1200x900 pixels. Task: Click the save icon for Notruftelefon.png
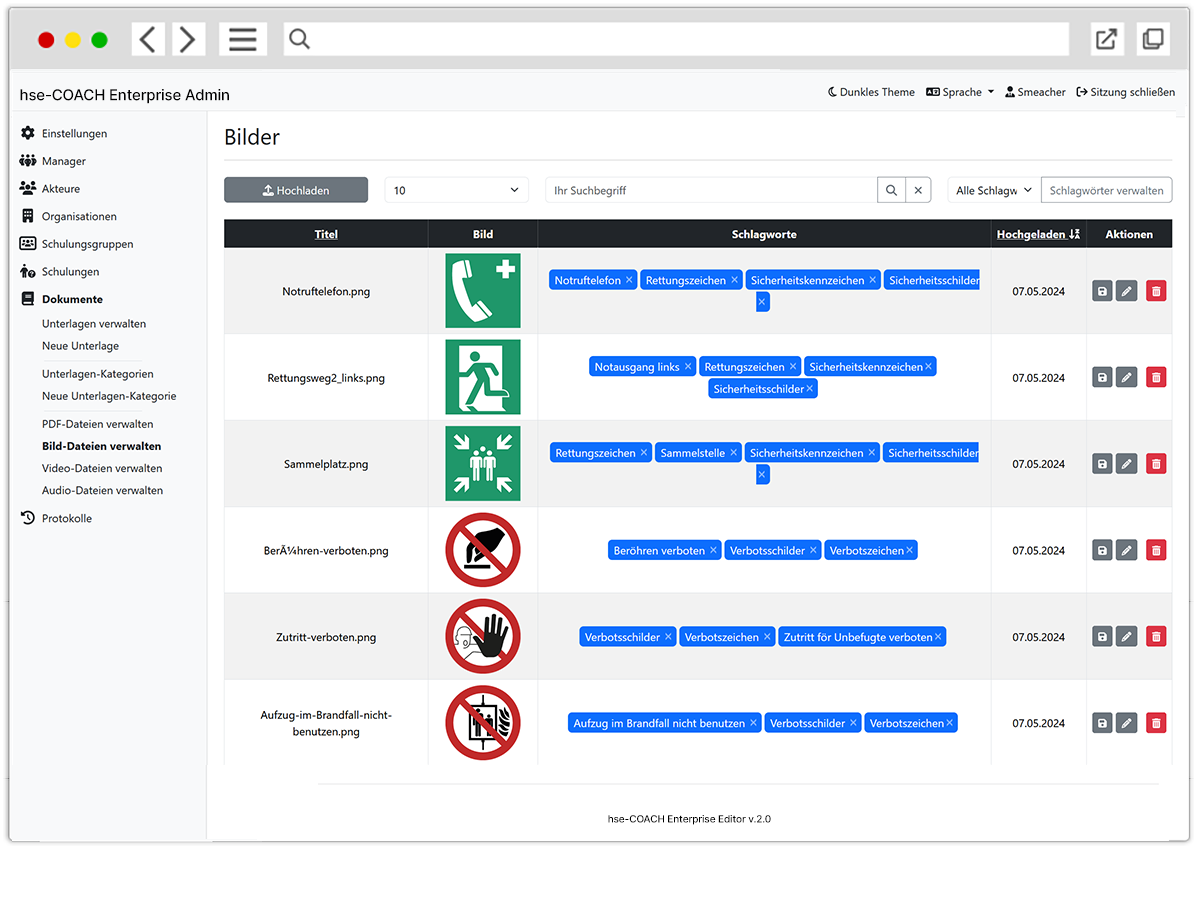[x=1102, y=291]
